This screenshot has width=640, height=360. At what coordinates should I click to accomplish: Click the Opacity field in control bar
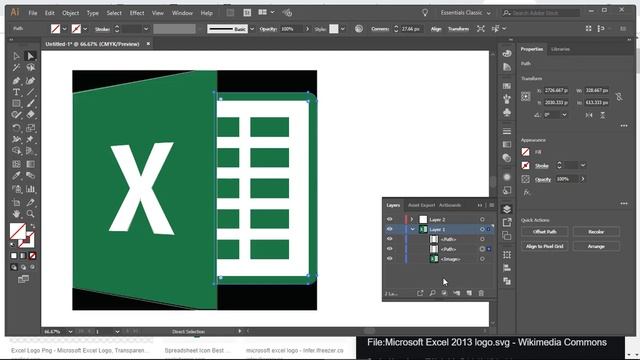pos(291,29)
